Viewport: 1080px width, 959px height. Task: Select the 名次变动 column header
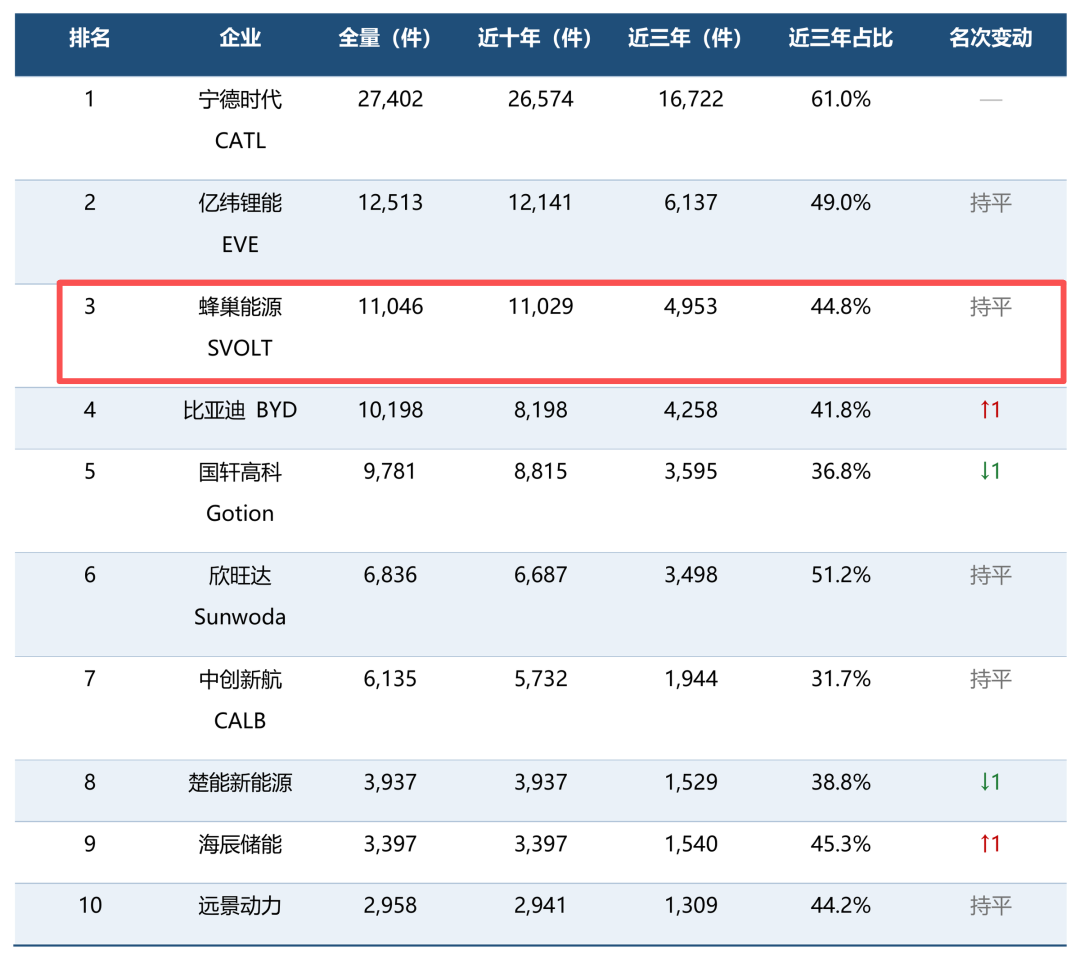coord(990,38)
